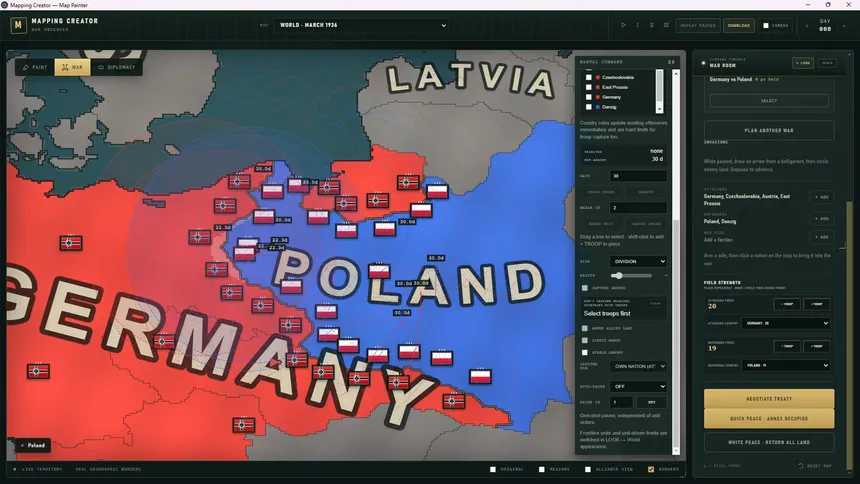
Task: Open the World - March 1936 map dropdown
Action: click(362, 25)
